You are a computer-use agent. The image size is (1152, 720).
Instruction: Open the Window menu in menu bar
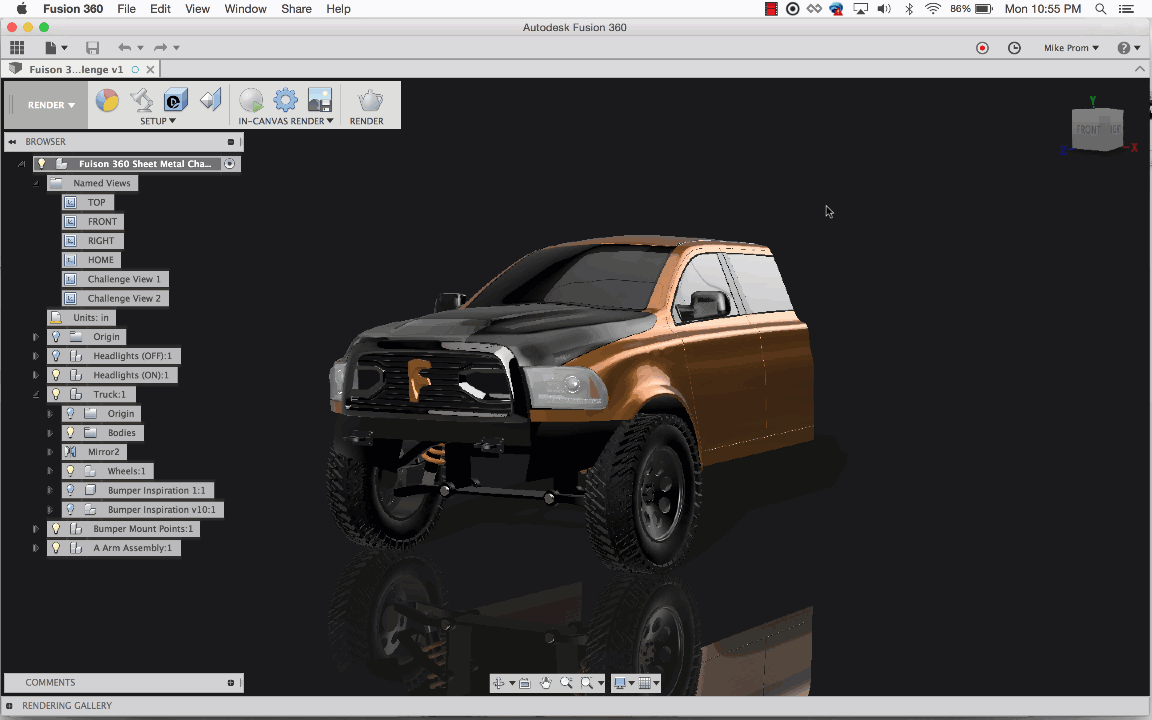(x=245, y=9)
